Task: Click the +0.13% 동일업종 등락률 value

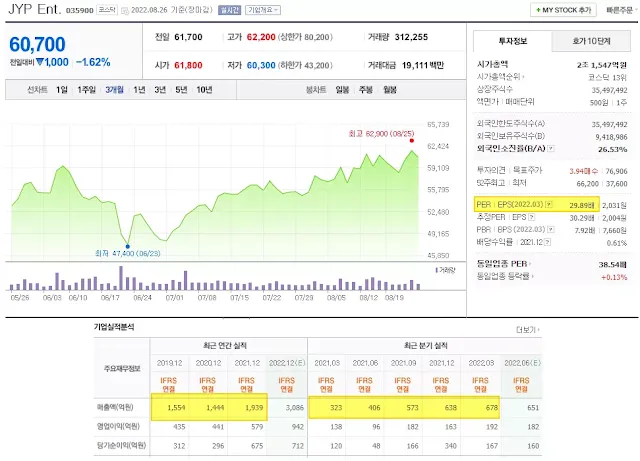Action: point(614,277)
